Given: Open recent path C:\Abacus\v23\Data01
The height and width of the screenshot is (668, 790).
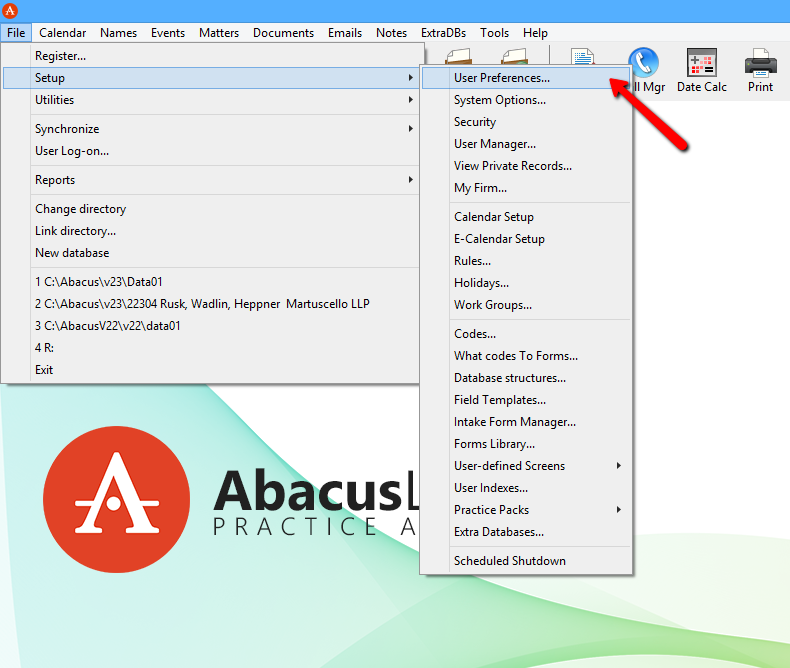Looking at the screenshot, I should (x=212, y=282).
